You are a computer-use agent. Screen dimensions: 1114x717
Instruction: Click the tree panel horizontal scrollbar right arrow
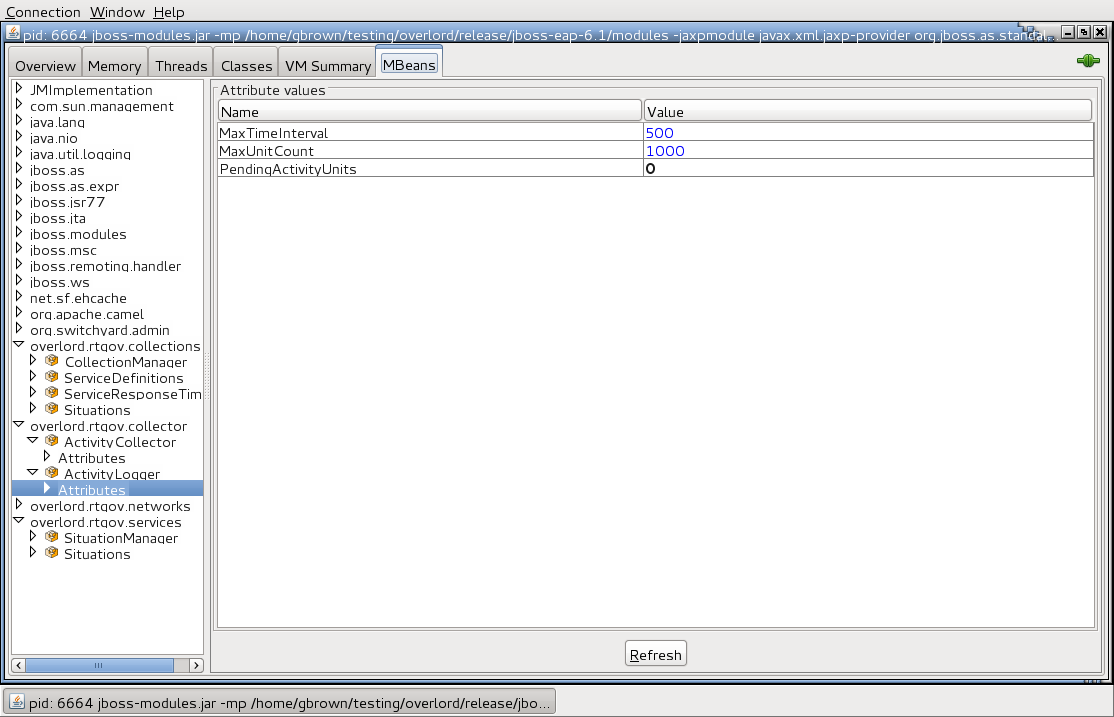(196, 664)
